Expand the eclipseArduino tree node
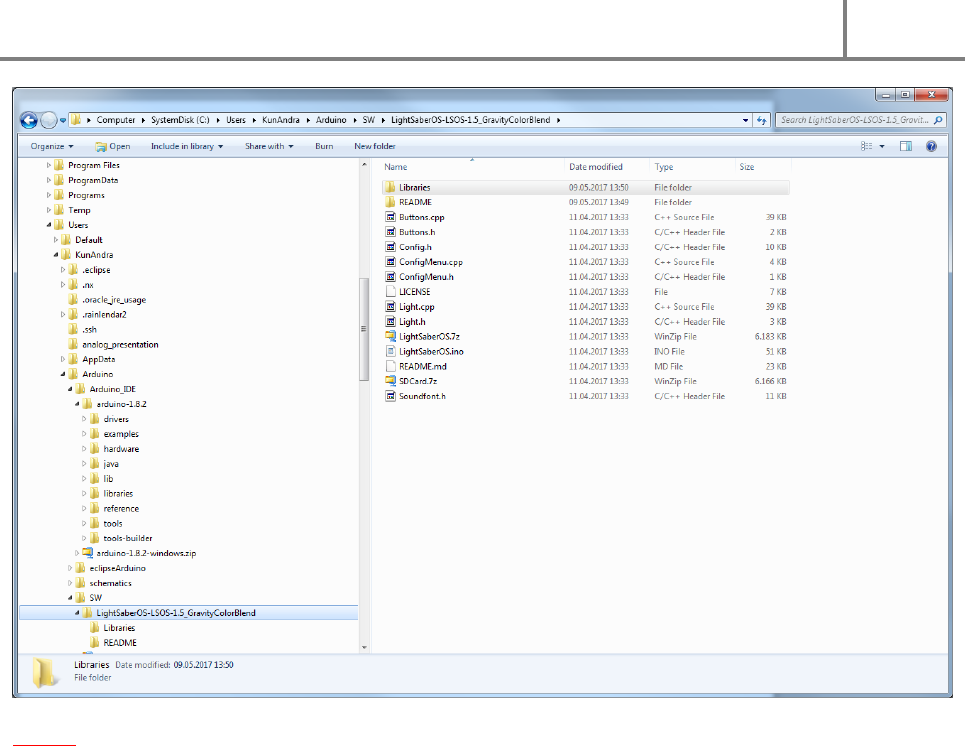Screen dimensions: 965x746 coord(70,568)
